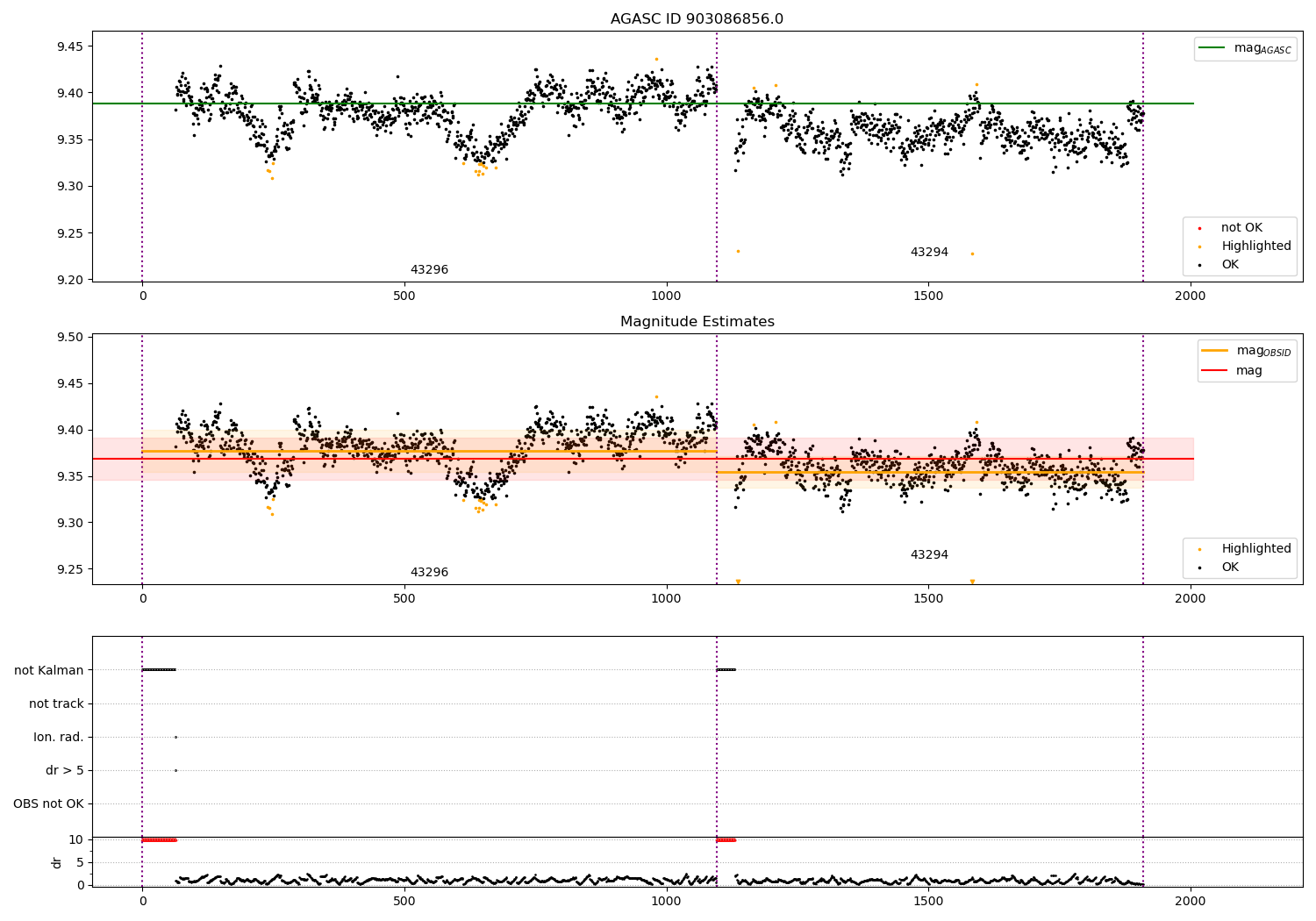
Task: Click the 'not Kalman' marker run near x=1100
Action: [726, 670]
